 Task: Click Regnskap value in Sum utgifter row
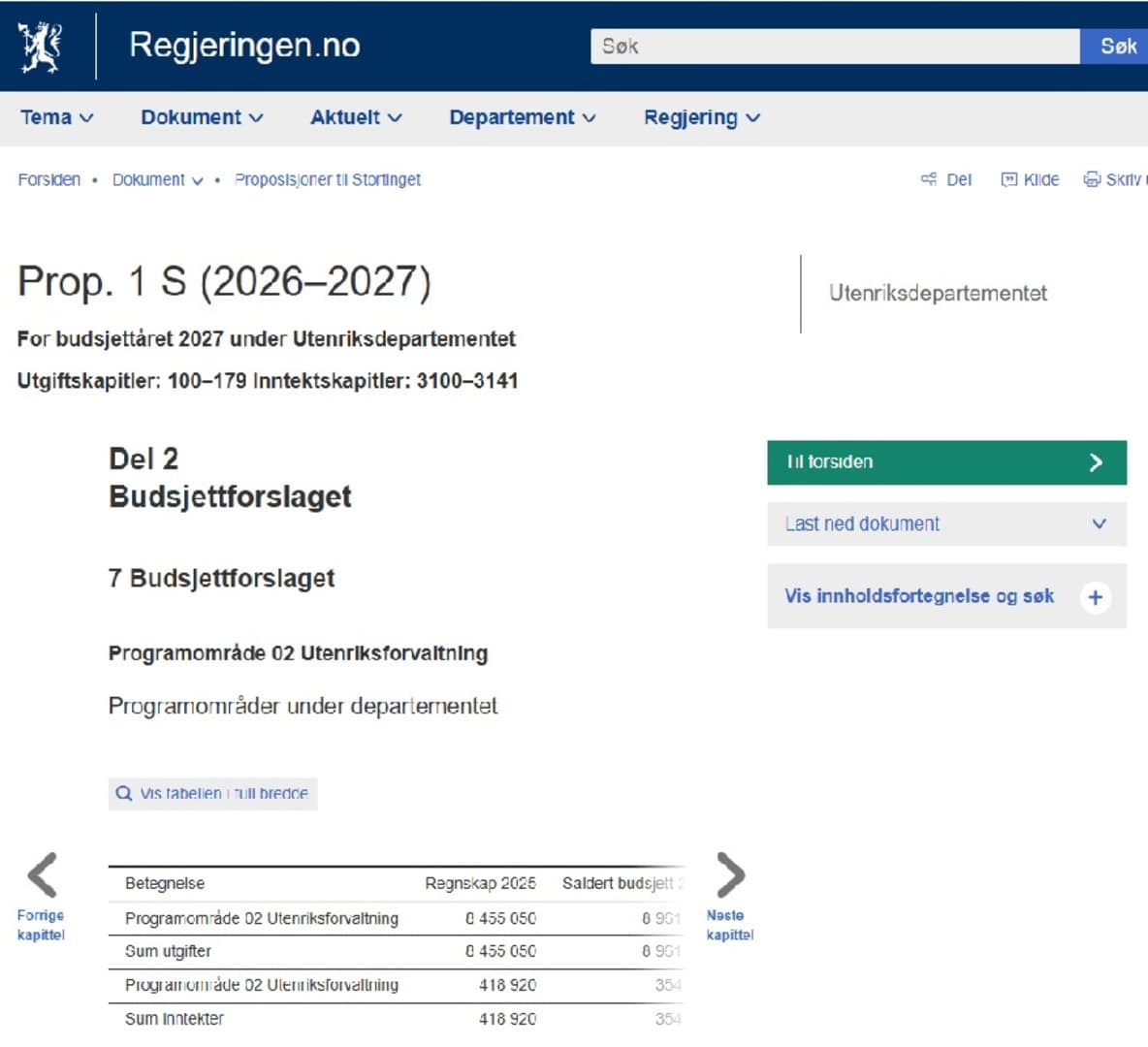[x=500, y=951]
